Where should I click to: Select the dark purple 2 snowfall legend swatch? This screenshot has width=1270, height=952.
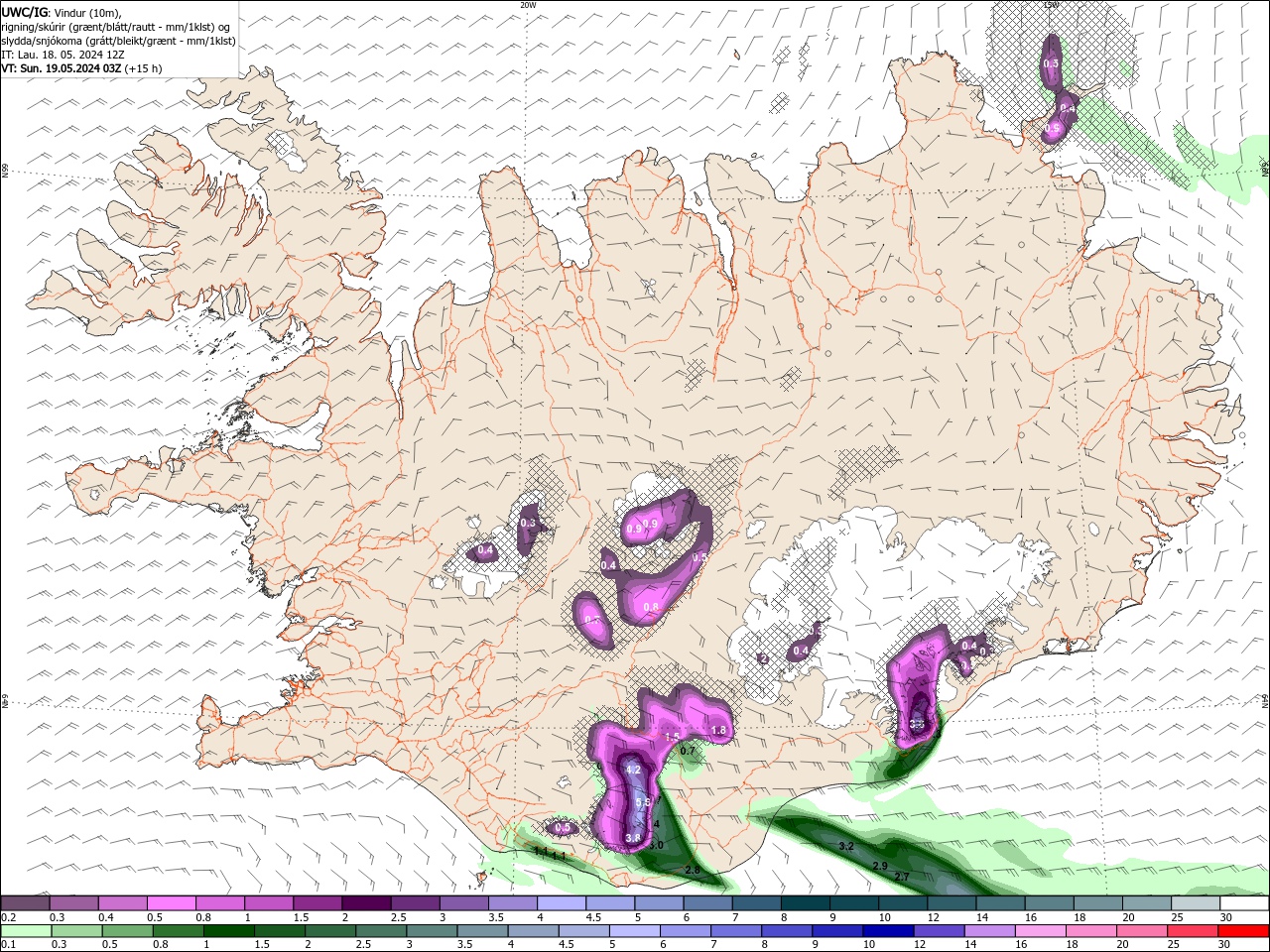pos(366,902)
